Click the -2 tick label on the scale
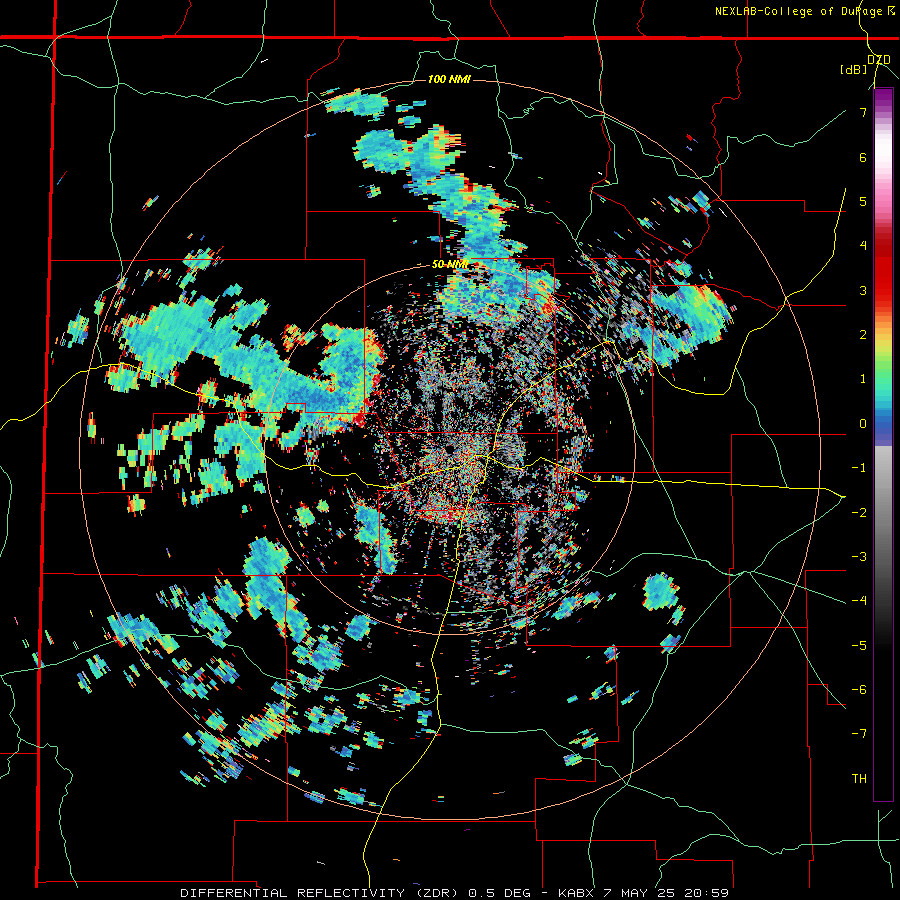Viewport: 900px width, 900px height. pos(859,513)
